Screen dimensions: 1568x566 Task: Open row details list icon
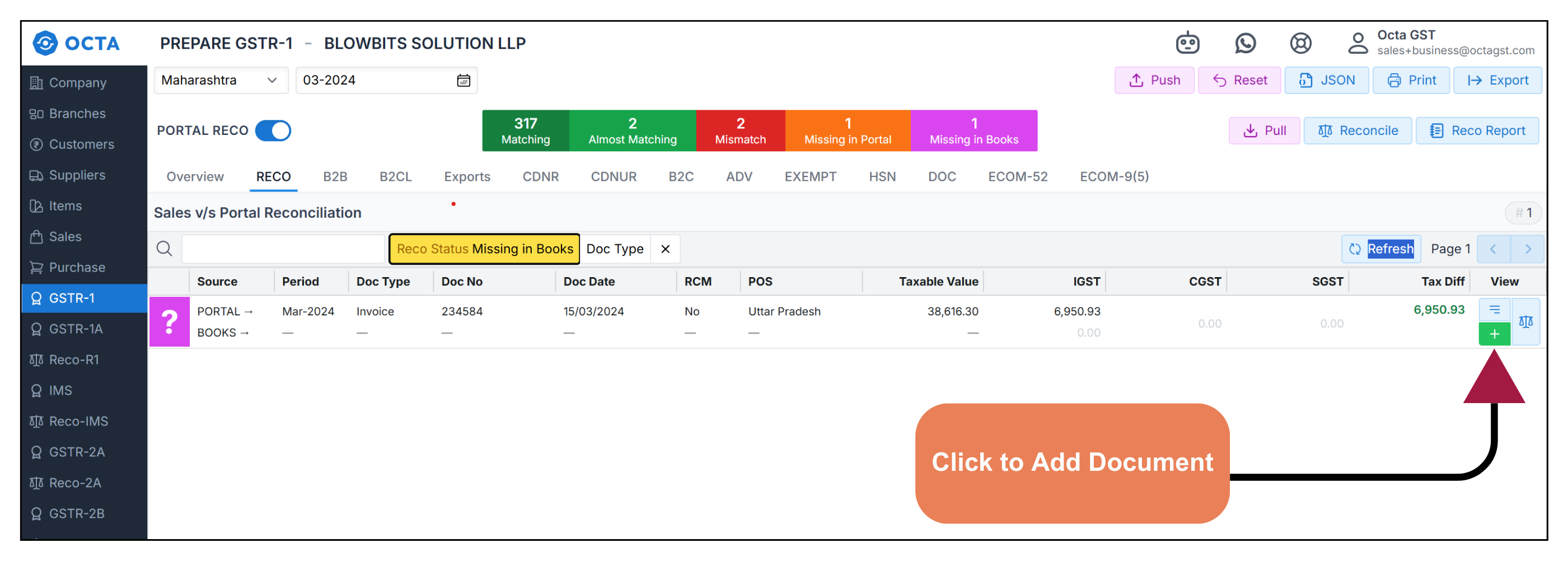(x=1494, y=310)
